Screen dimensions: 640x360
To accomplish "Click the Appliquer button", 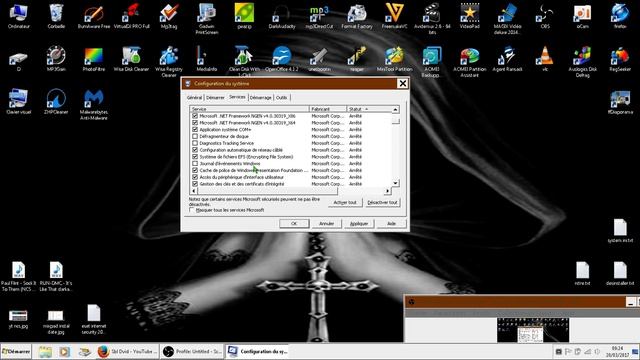I will click(x=359, y=223).
